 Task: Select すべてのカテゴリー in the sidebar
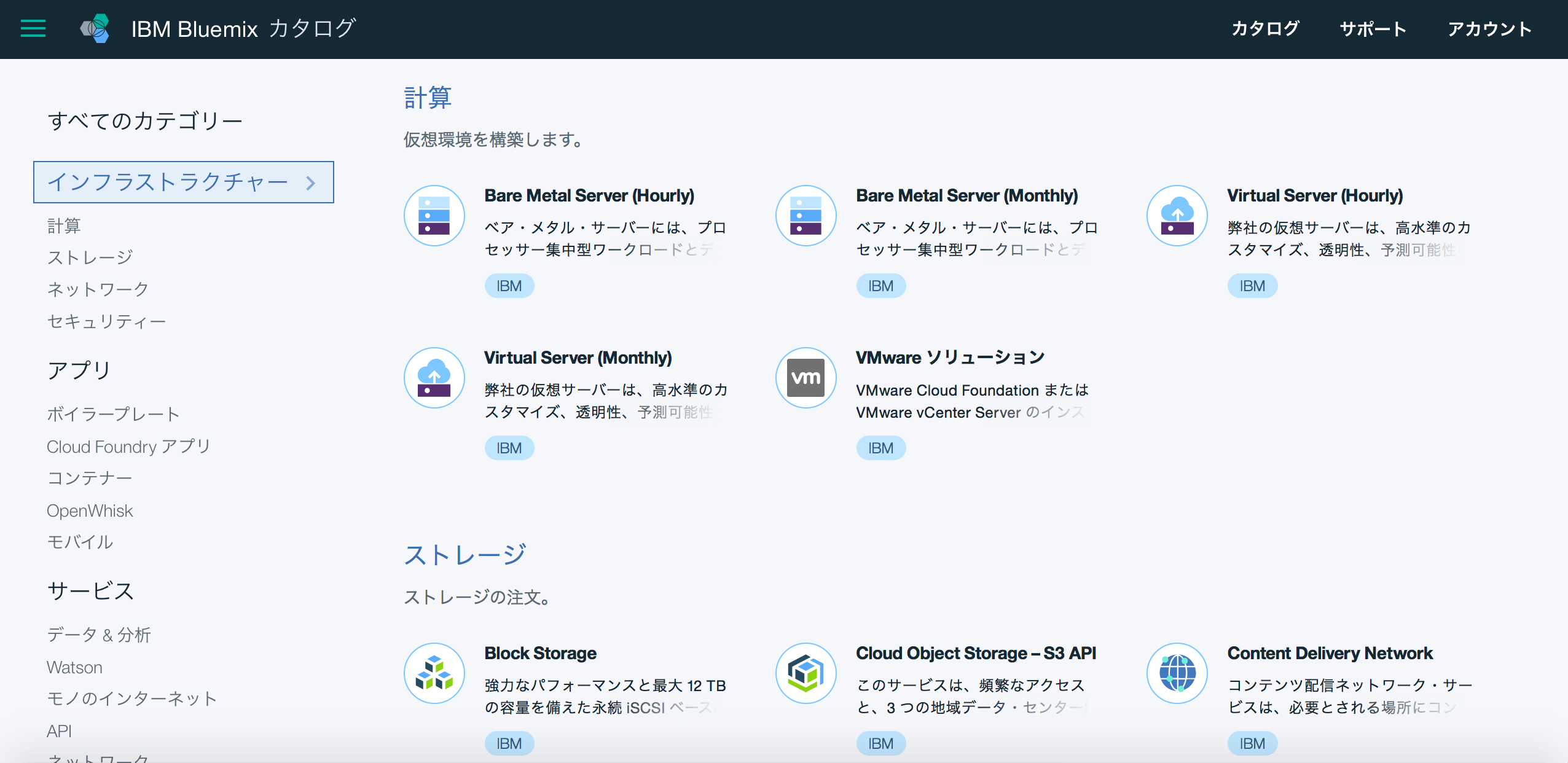coord(145,120)
